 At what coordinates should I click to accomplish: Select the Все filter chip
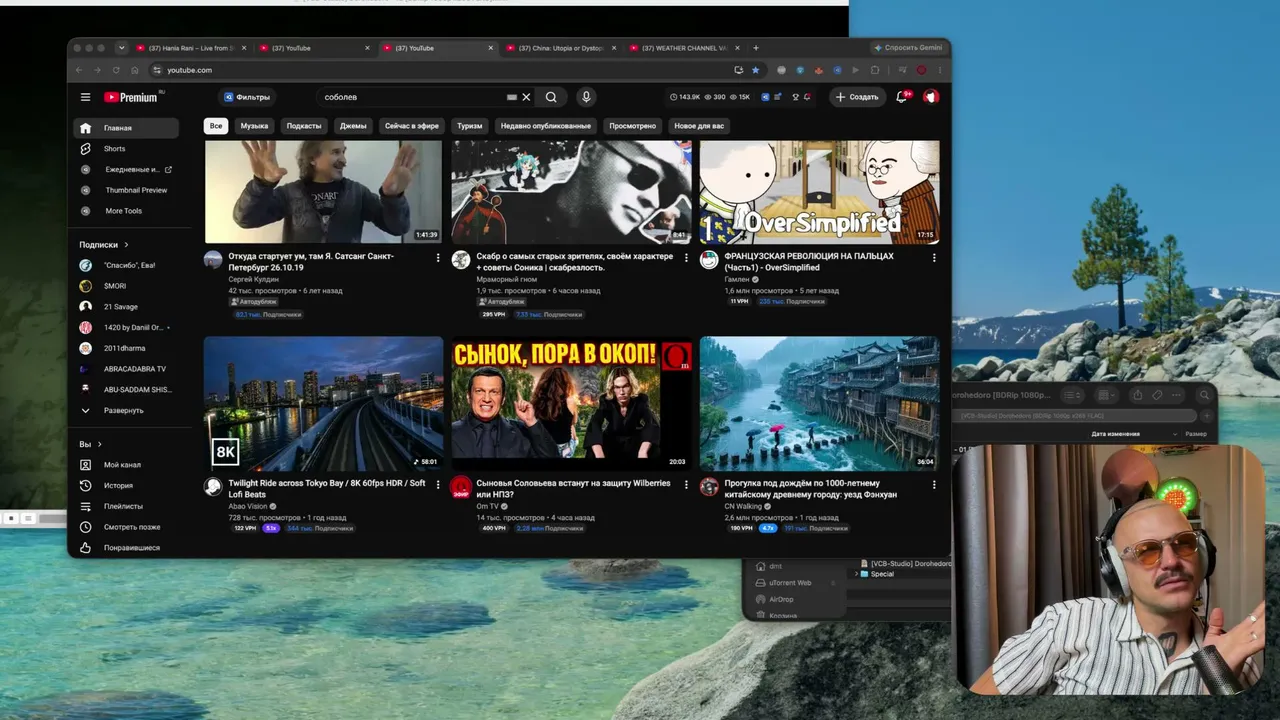(x=215, y=126)
